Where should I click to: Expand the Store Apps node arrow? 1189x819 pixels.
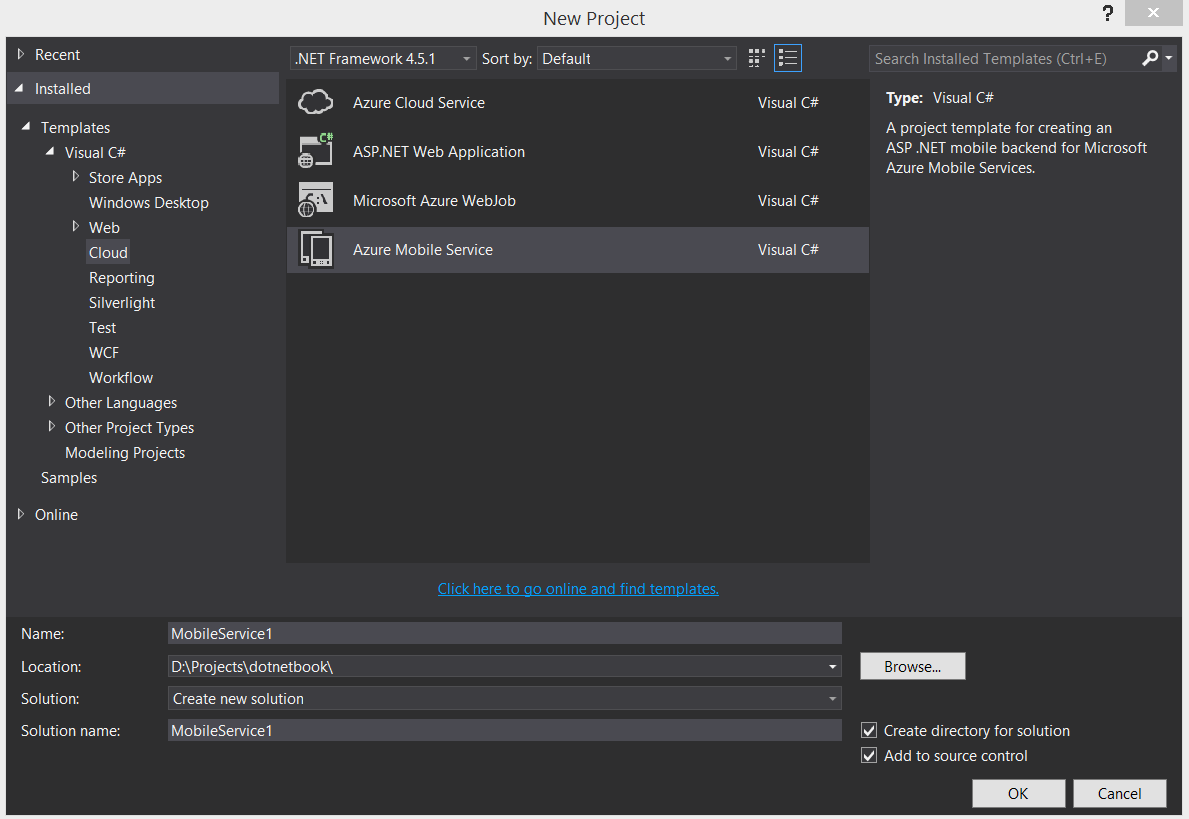(x=75, y=176)
